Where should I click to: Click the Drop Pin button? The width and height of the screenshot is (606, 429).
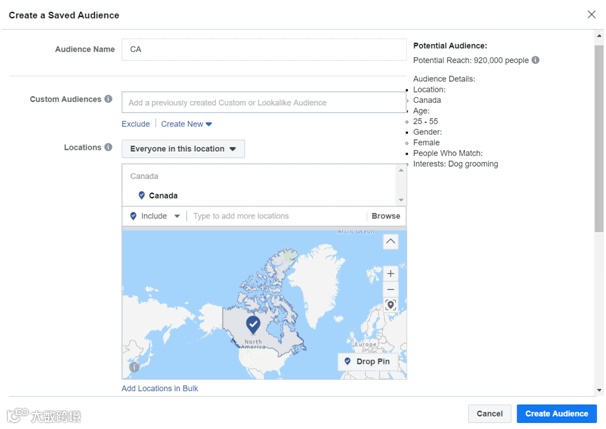[x=368, y=361]
